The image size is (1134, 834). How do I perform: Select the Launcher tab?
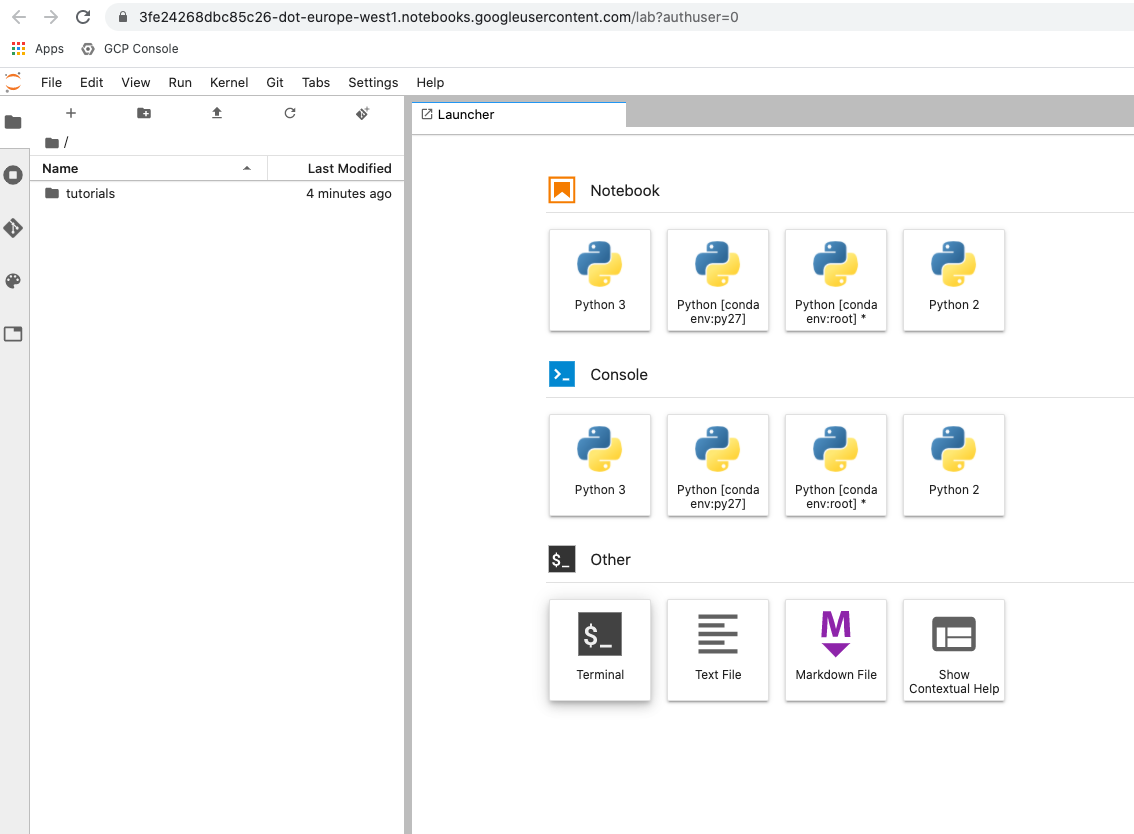466,114
